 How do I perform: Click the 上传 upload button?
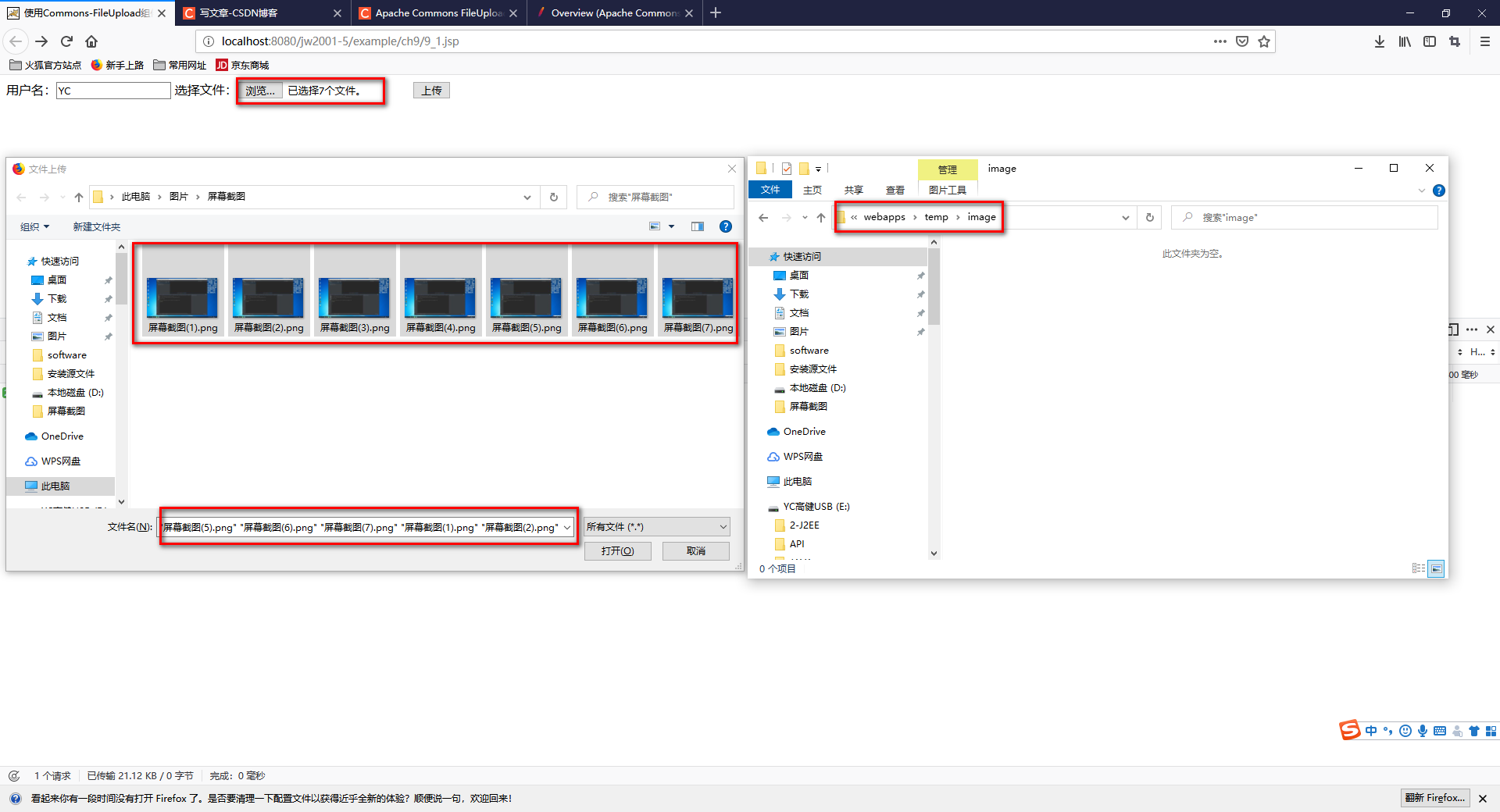(431, 90)
